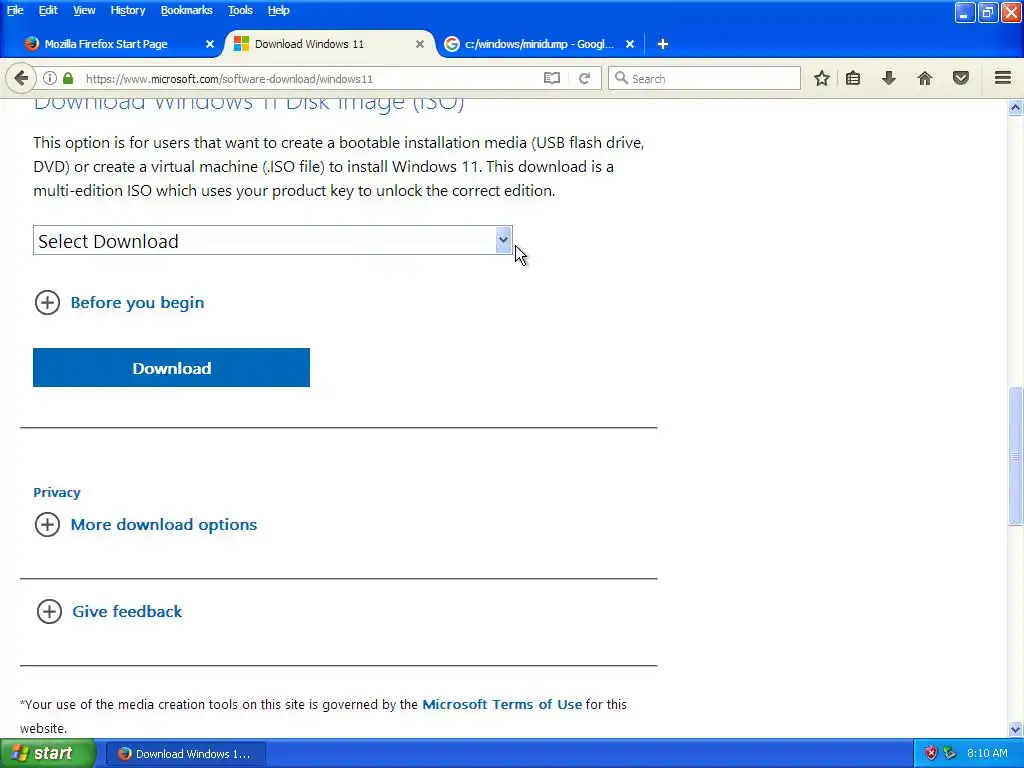This screenshot has height=768, width=1024.
Task: Reload the current page
Action: coord(584,78)
